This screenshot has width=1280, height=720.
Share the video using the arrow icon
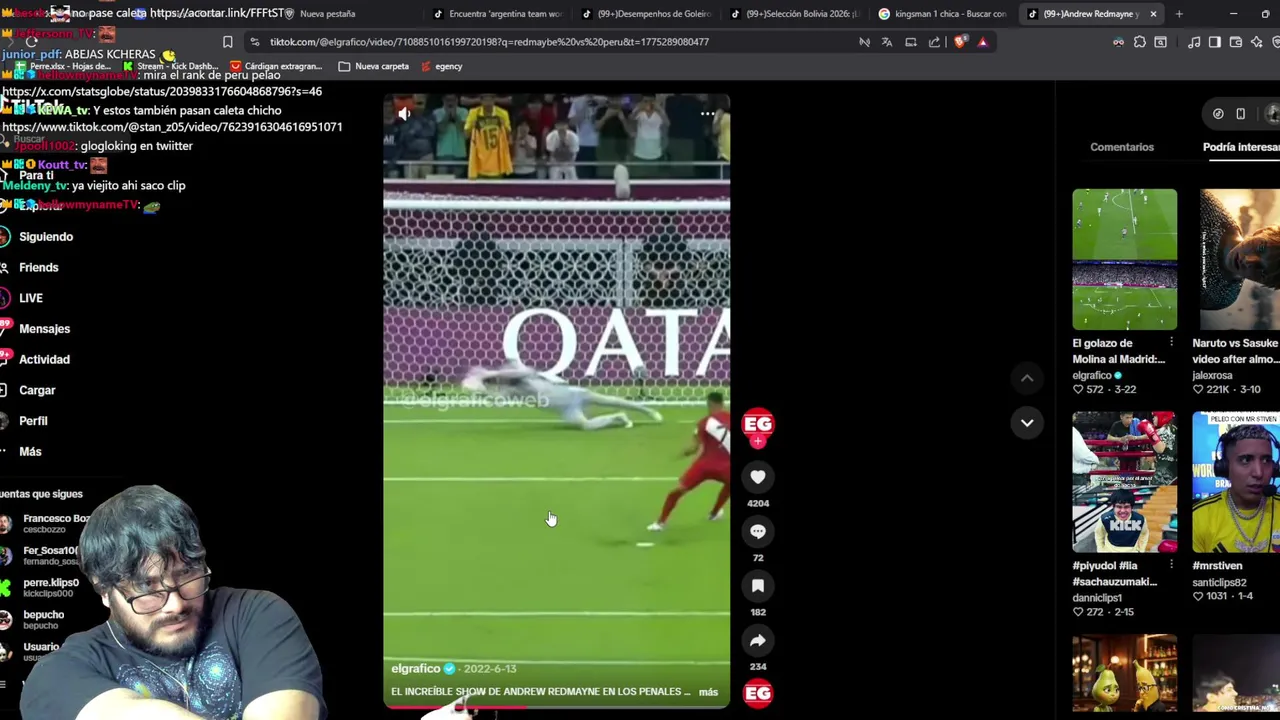tap(758, 641)
